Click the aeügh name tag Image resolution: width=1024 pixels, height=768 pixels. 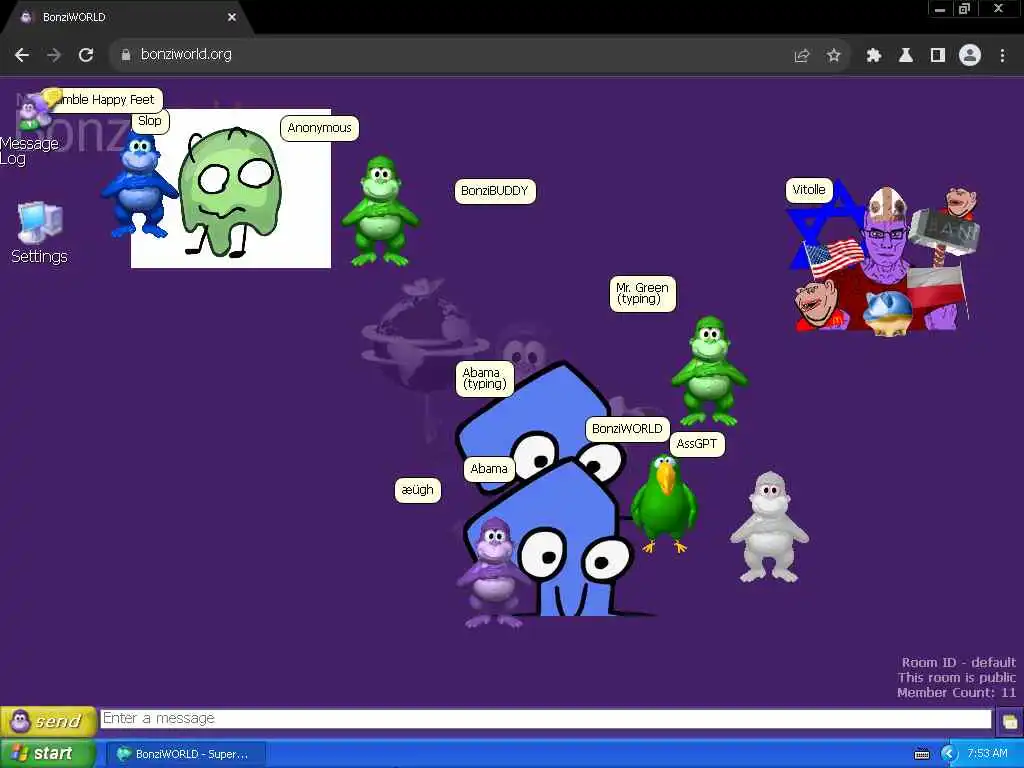(x=417, y=490)
